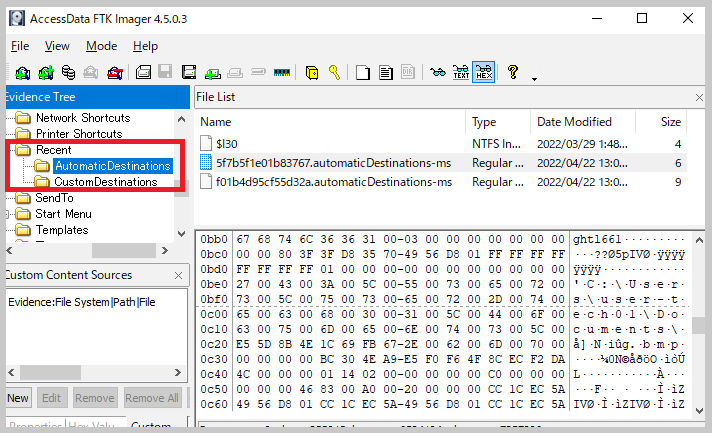This screenshot has height=433, width=712.
Task: Click the Remove All button
Action: pyautogui.click(x=152, y=398)
